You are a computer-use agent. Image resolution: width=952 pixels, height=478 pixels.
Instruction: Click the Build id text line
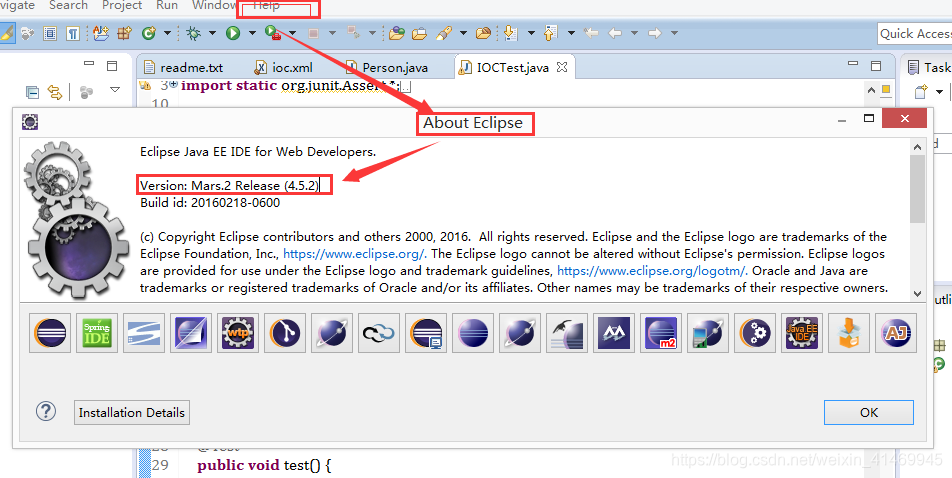tap(210, 203)
